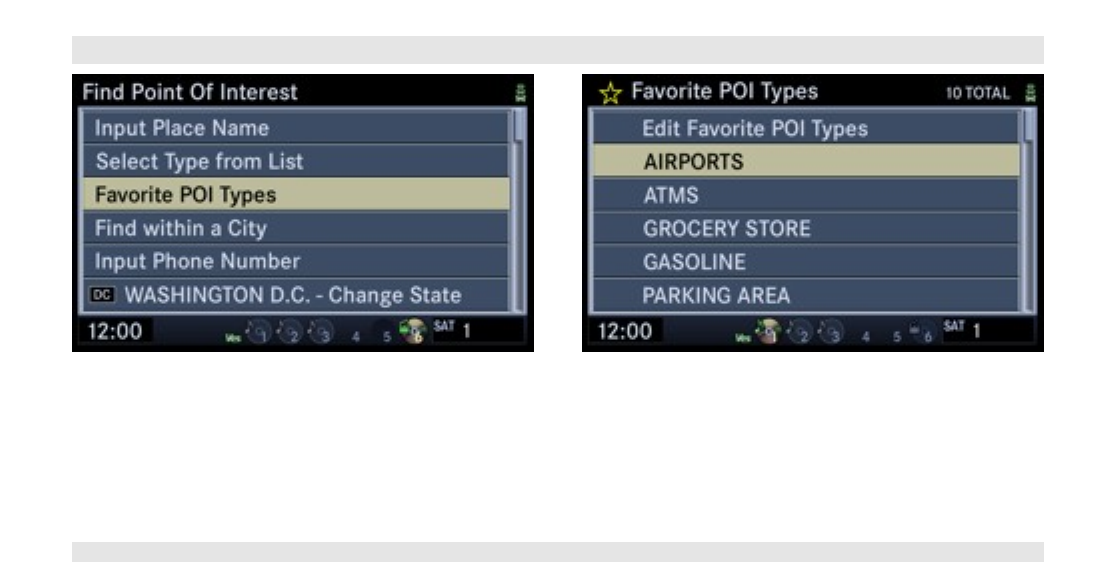Open Edit Favorite POI Types
Image resolution: width=1116 pixels, height=576 pixels.
click(806, 128)
